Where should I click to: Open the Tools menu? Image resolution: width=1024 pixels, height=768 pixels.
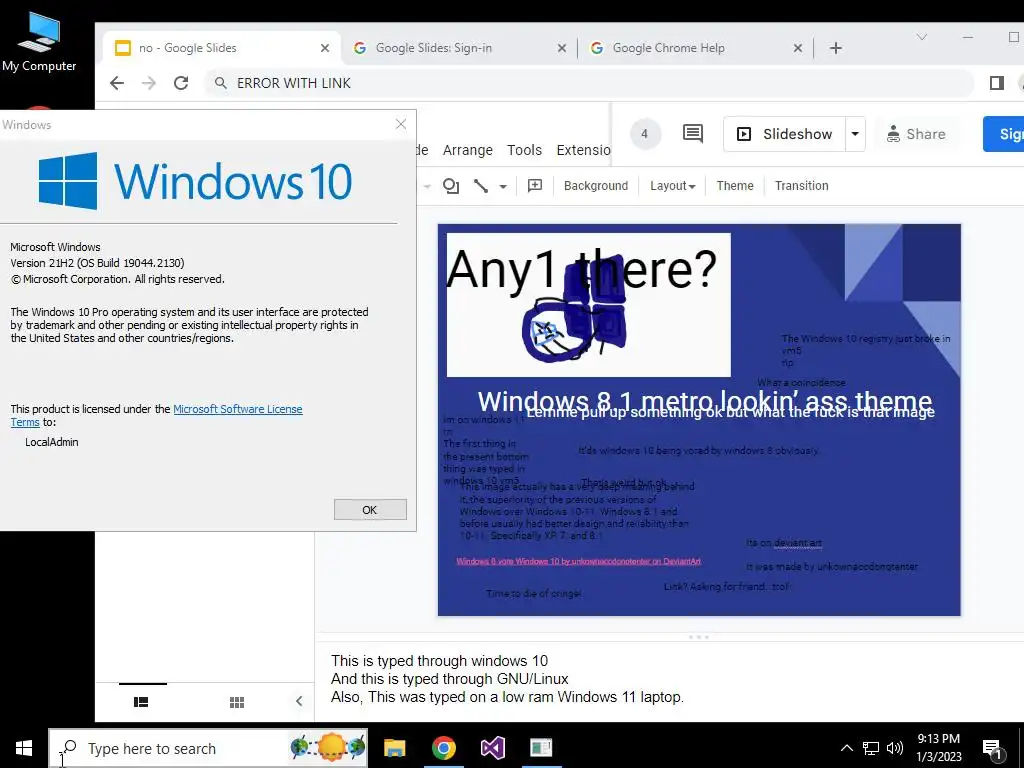tap(524, 150)
